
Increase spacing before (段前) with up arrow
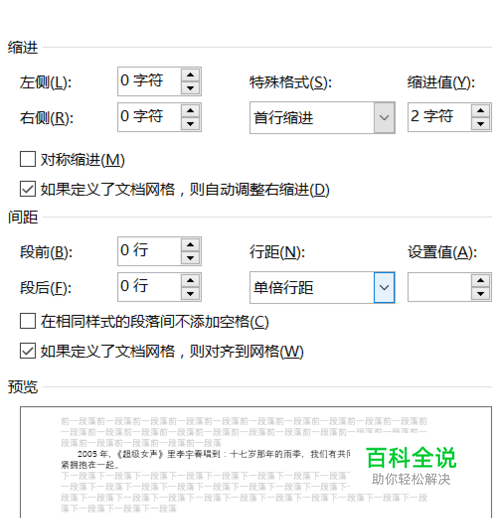coord(190,245)
